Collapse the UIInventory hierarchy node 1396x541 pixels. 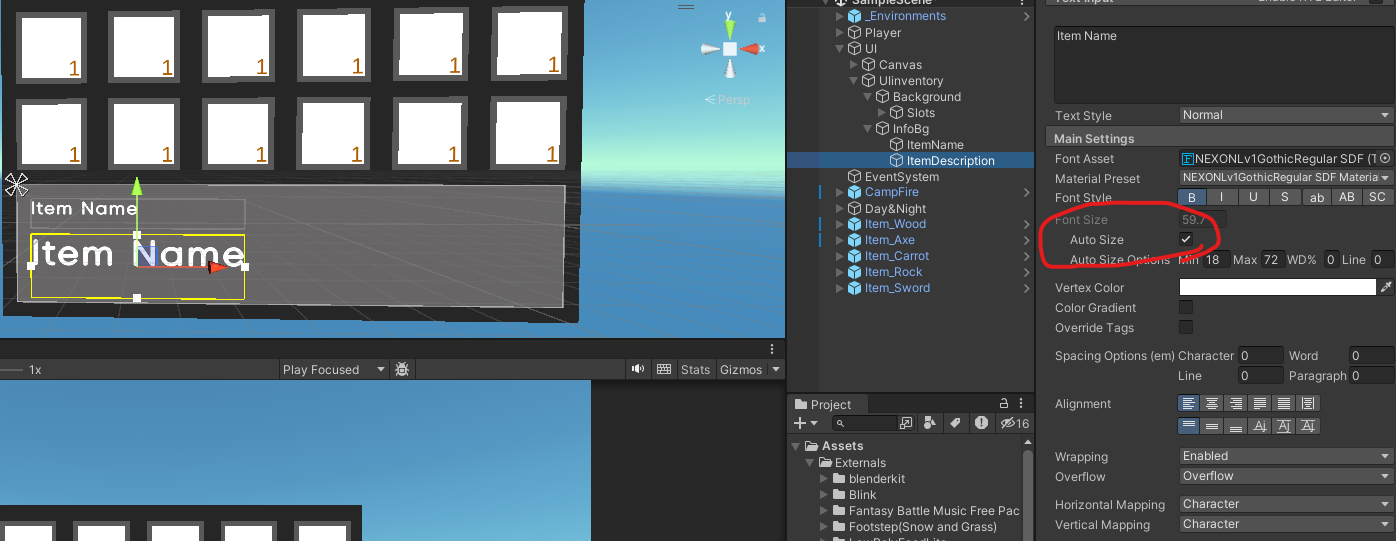pos(853,81)
